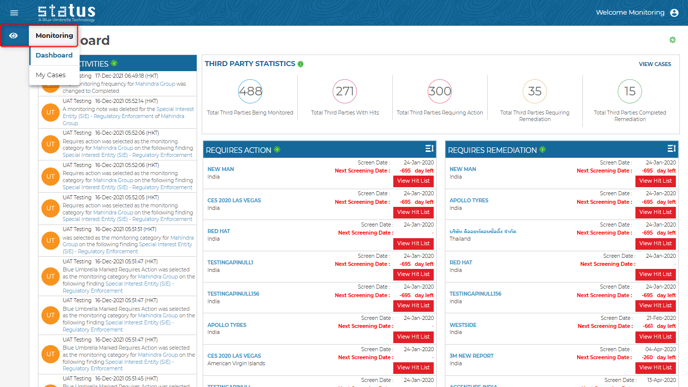
Task: Open NEW MAN in Requires Remediation list
Action: coord(463,169)
